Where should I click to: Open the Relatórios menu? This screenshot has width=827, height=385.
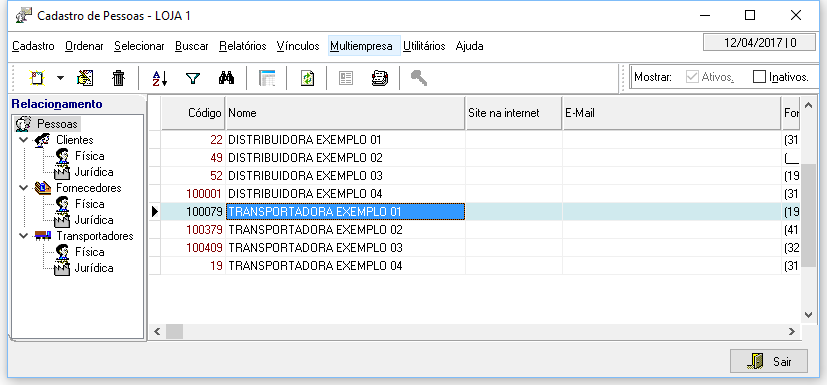coord(243,46)
